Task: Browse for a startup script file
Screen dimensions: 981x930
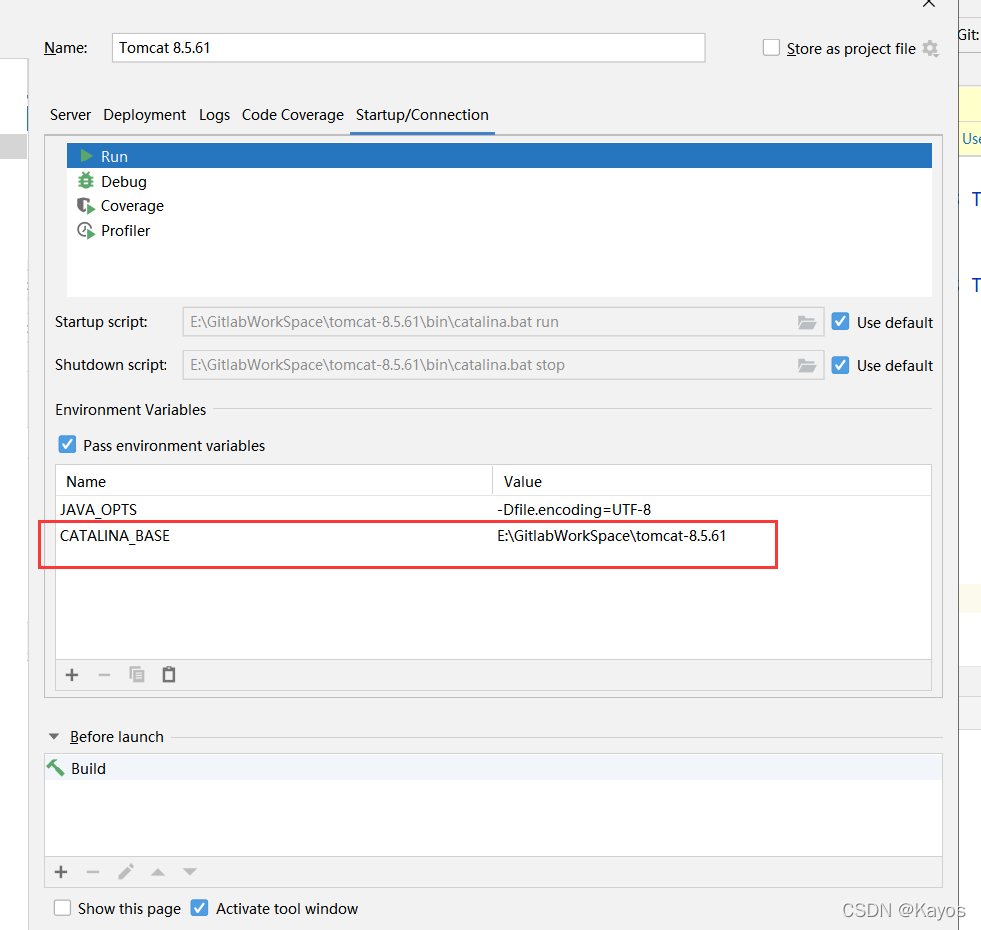Action: click(x=807, y=322)
